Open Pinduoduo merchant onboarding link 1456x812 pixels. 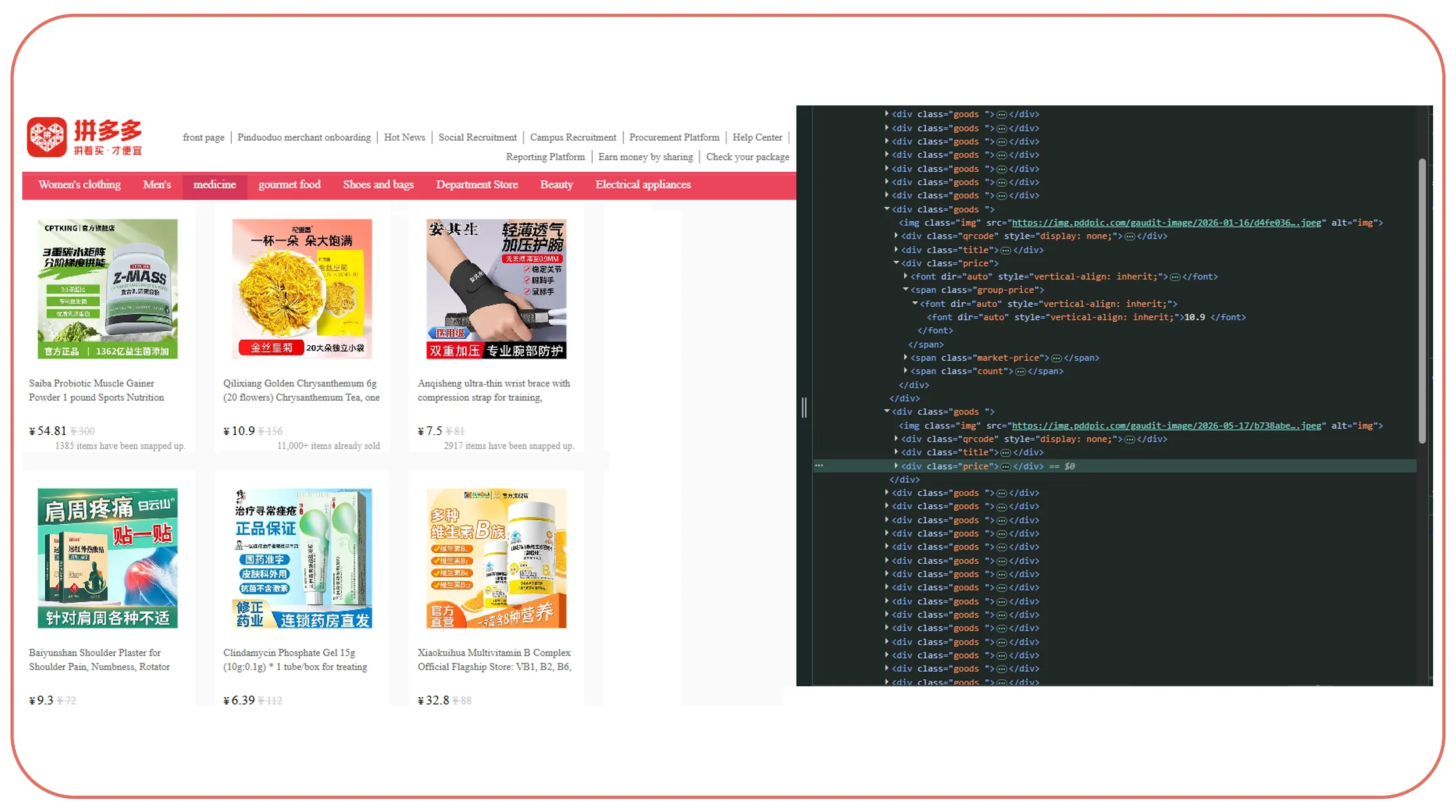[x=304, y=138]
